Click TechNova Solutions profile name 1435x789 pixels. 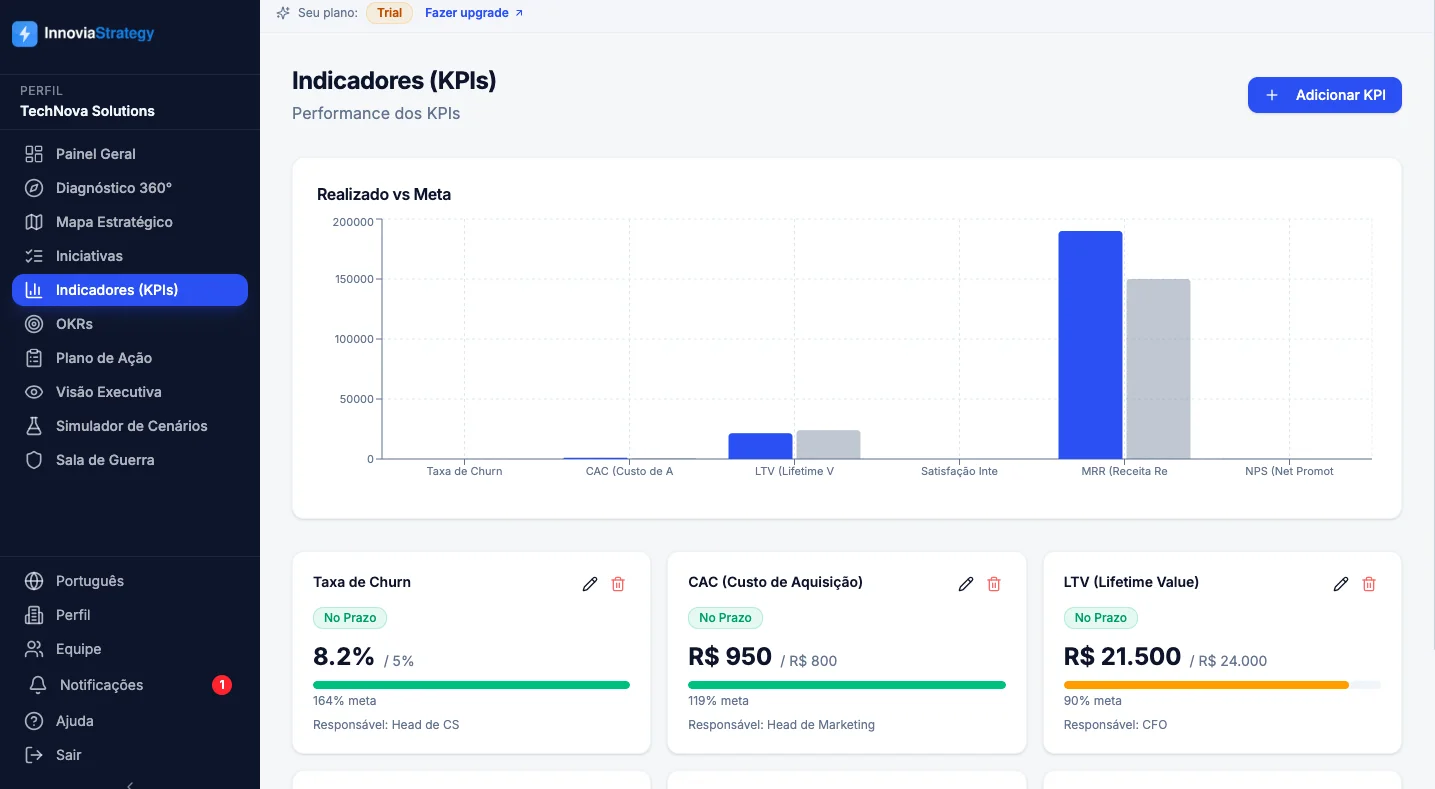pos(88,111)
